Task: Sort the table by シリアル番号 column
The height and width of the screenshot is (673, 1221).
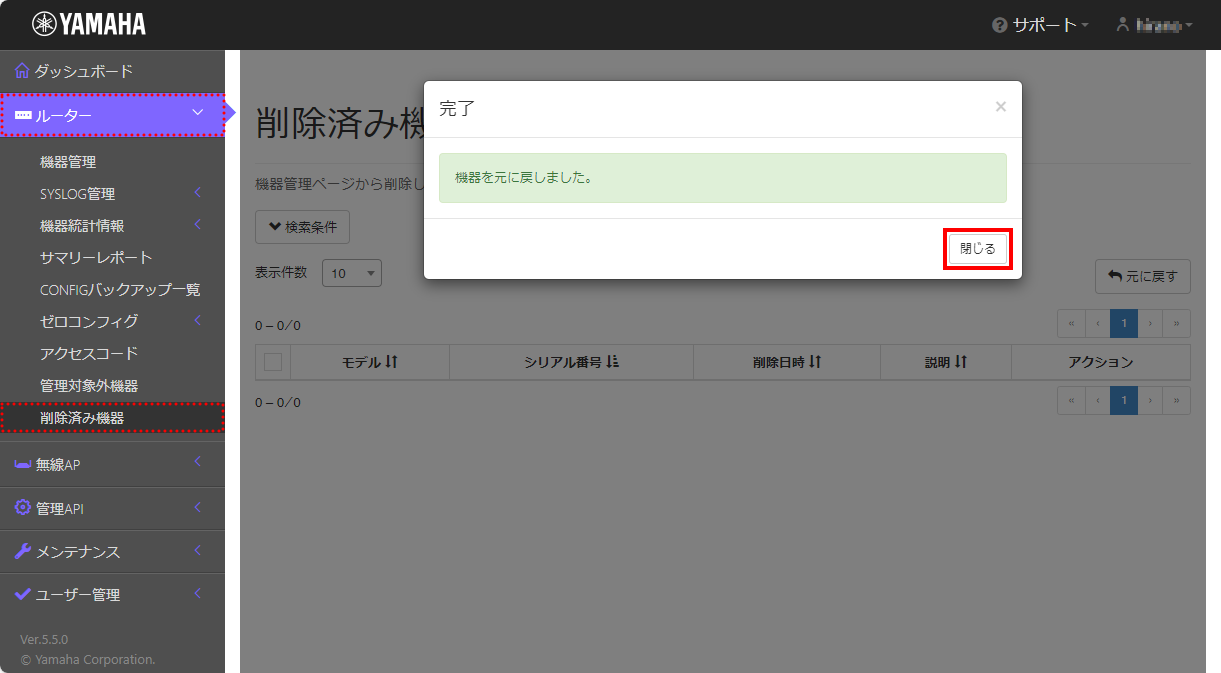Action: pos(570,362)
